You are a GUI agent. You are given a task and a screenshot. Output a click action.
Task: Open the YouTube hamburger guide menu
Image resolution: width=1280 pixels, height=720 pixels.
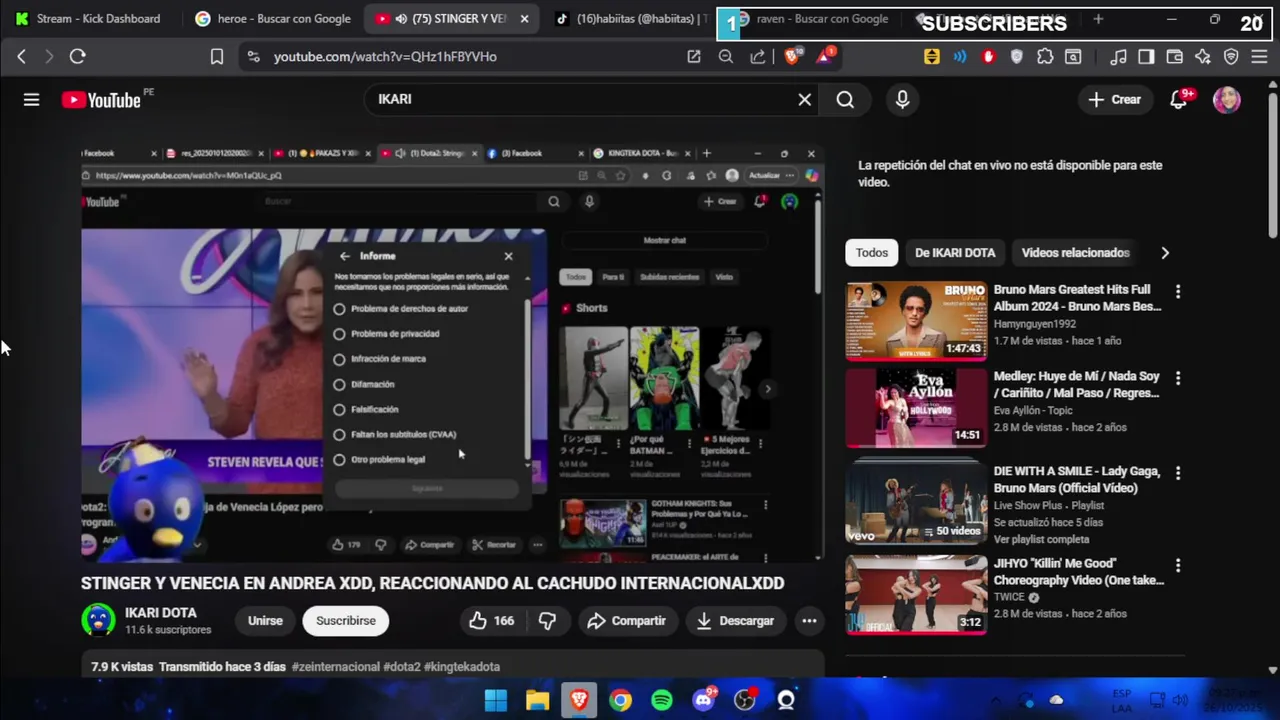click(x=31, y=99)
